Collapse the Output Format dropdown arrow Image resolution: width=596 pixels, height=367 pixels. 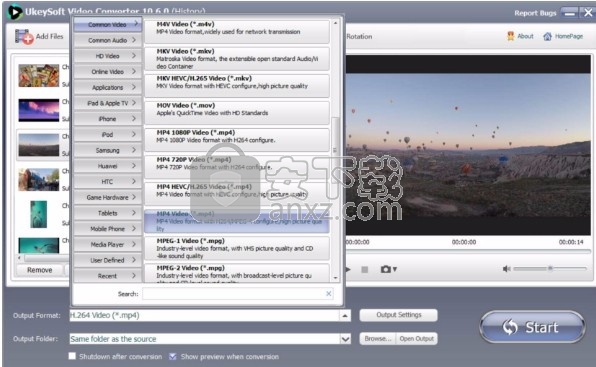click(x=345, y=315)
